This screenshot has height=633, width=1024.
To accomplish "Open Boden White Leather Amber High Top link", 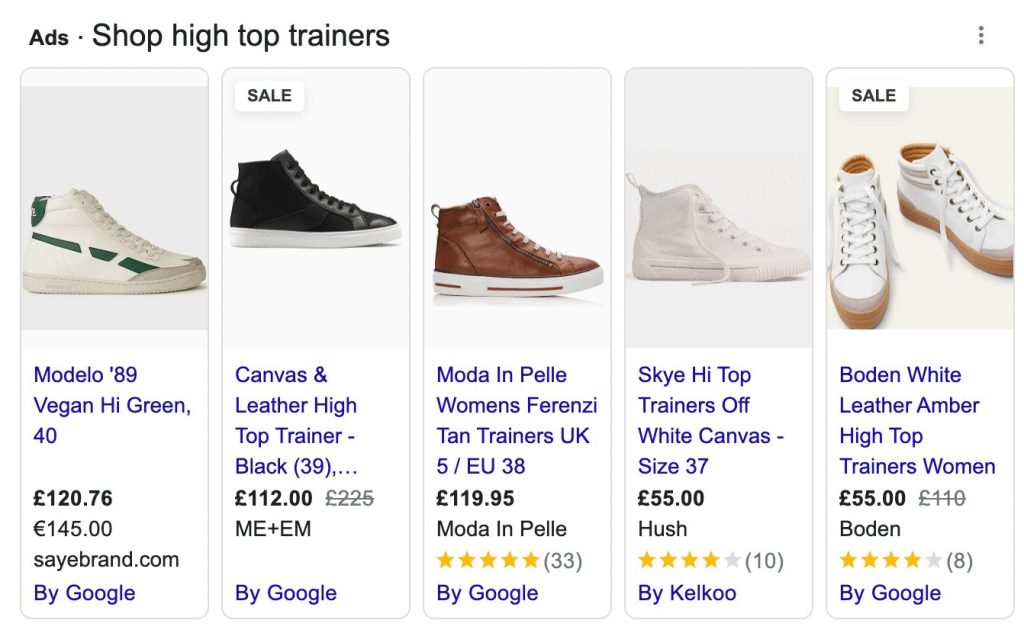I will click(x=917, y=420).
